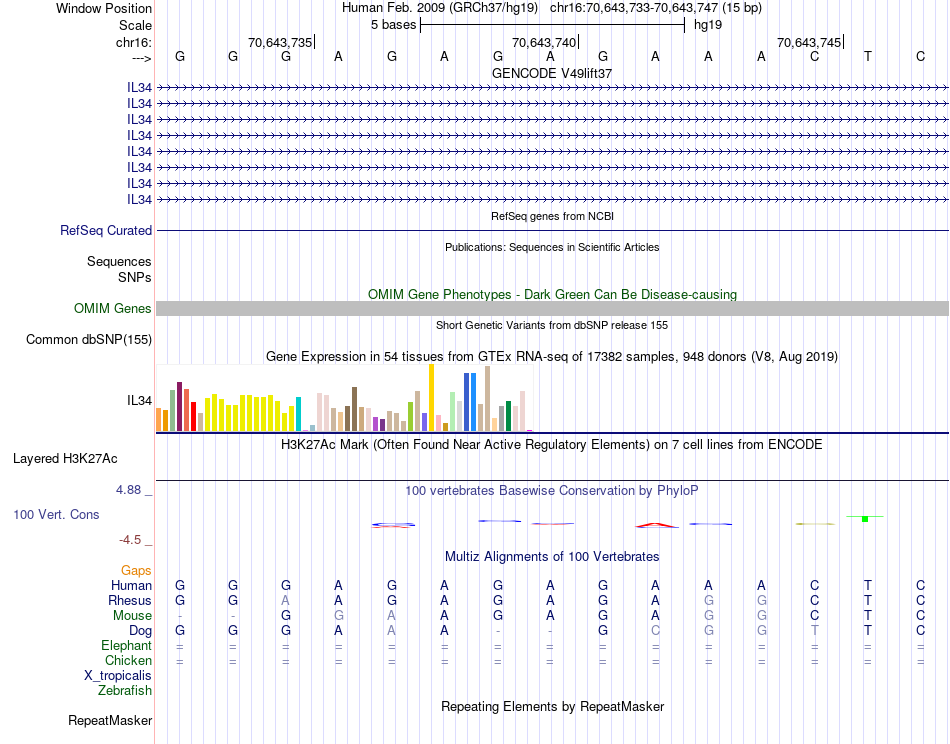The image size is (950, 744).
Task: Click the red PhyloP peak in conservation track
Action: (657, 525)
